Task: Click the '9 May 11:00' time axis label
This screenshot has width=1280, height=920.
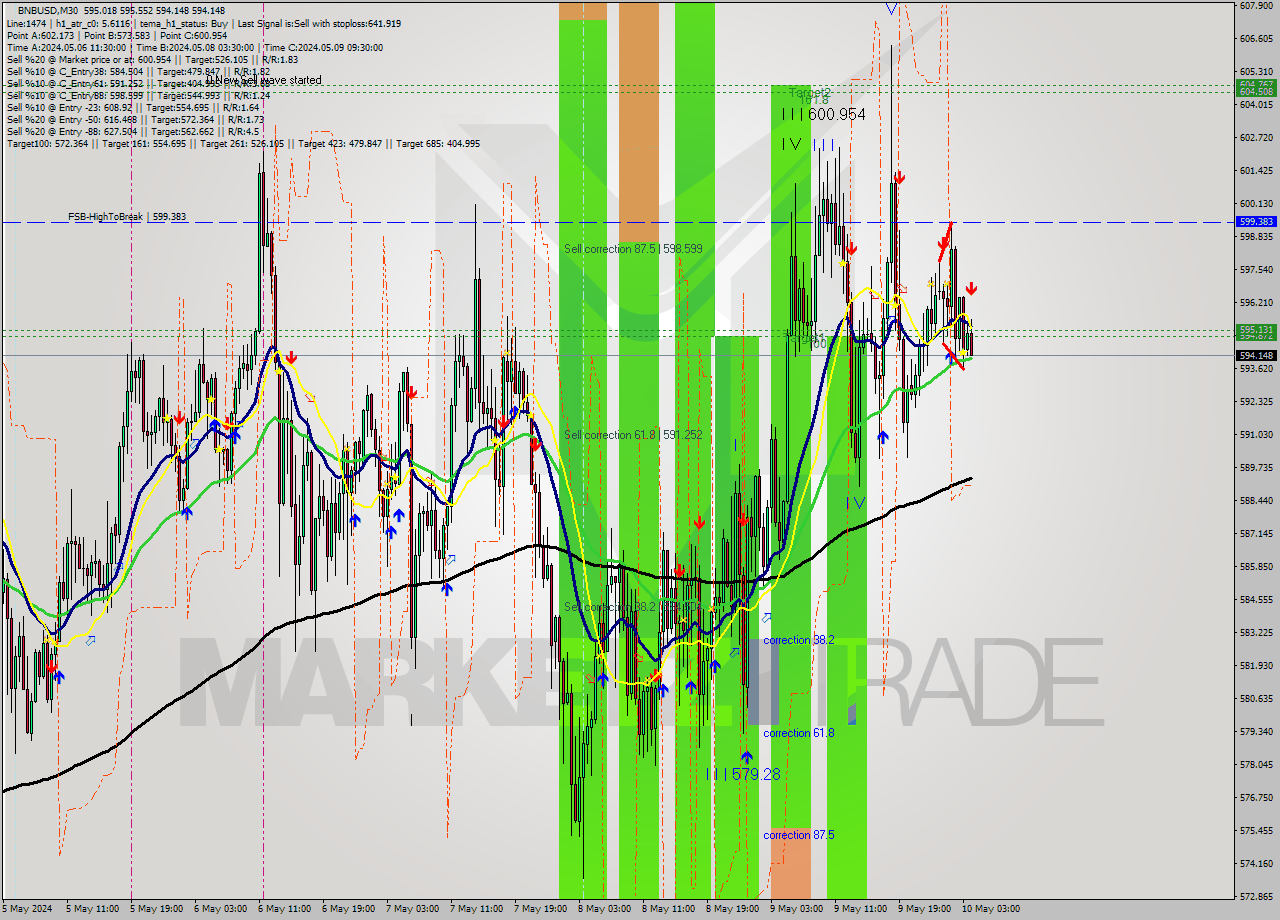Action: point(860,909)
